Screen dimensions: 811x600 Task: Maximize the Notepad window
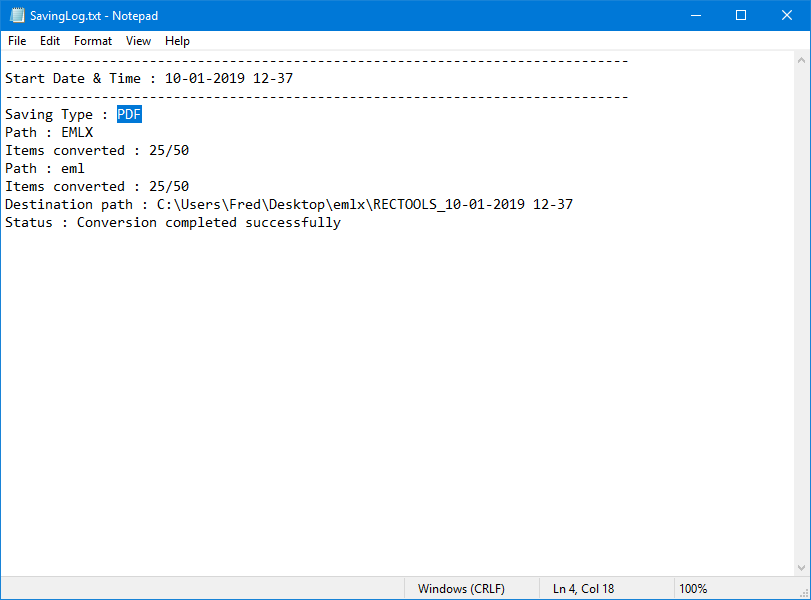[741, 16]
